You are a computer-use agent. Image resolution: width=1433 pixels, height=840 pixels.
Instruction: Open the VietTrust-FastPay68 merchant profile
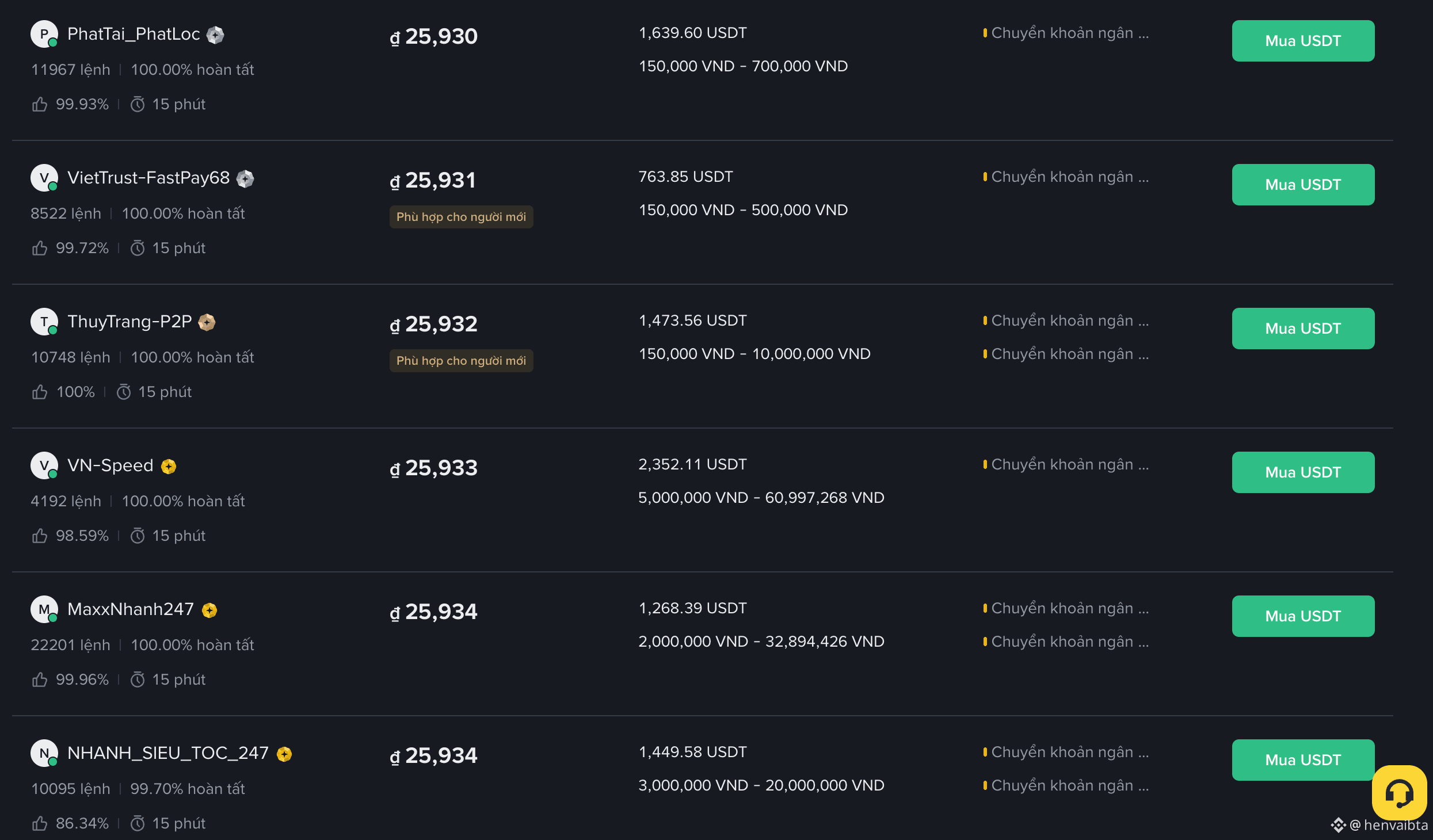click(148, 178)
